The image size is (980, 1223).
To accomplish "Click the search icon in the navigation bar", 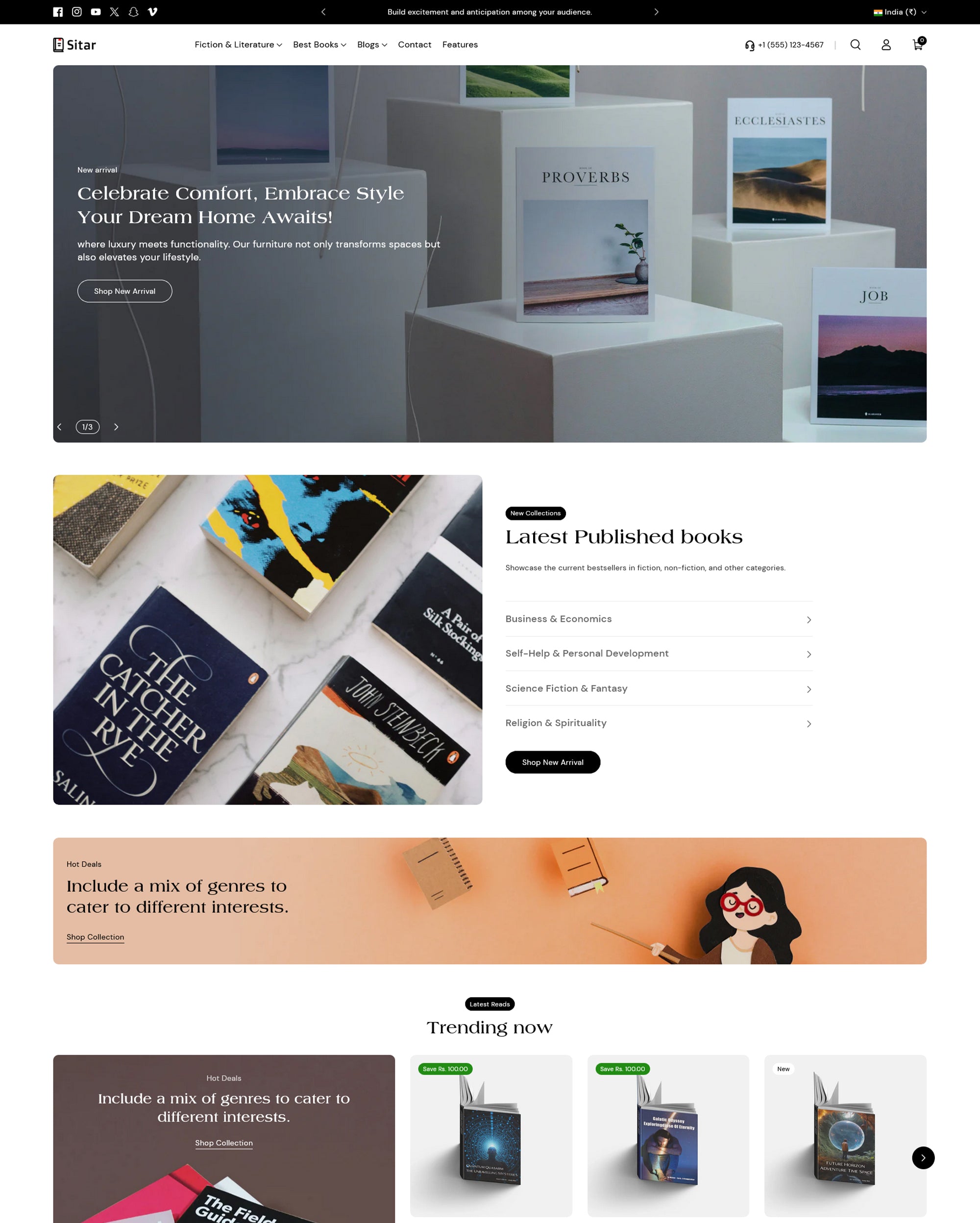I will click(855, 44).
